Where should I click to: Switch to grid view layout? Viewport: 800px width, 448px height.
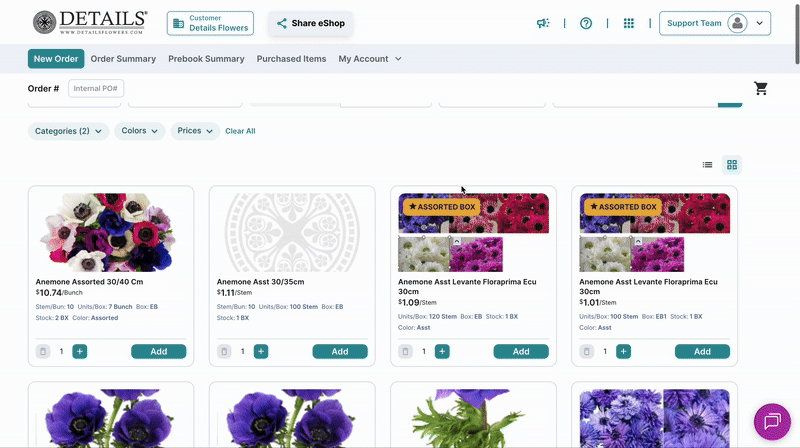(732, 165)
